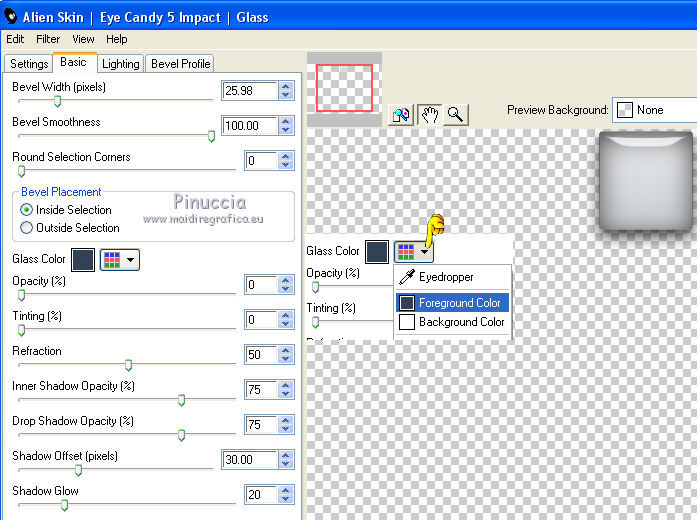Click the Shadow Glow value field
This screenshot has height=520, width=697.
[261, 495]
